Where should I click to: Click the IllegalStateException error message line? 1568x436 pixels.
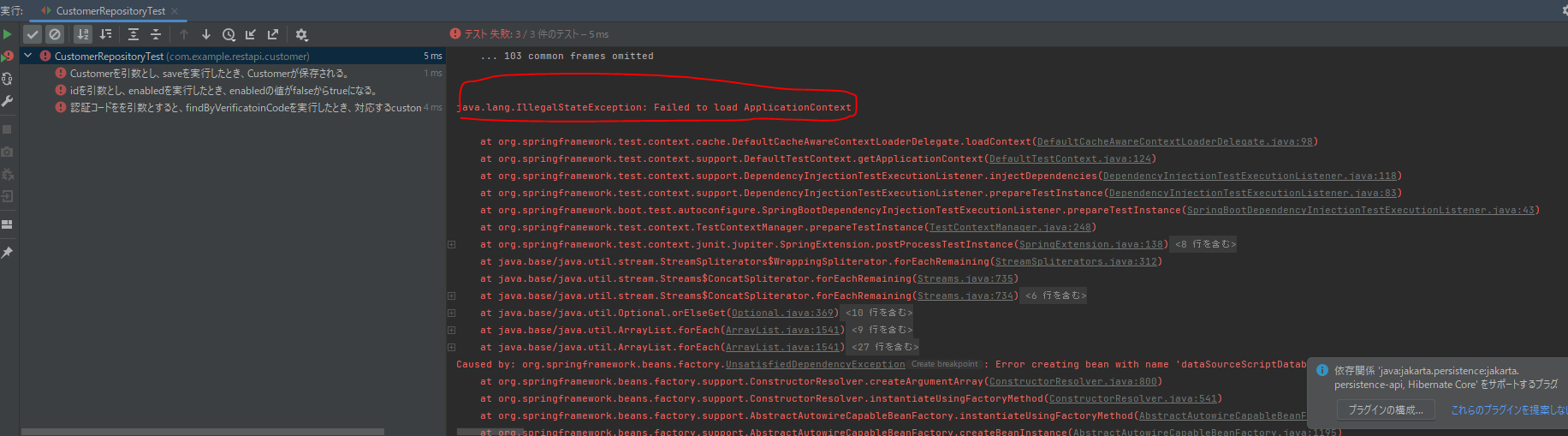coord(654,107)
